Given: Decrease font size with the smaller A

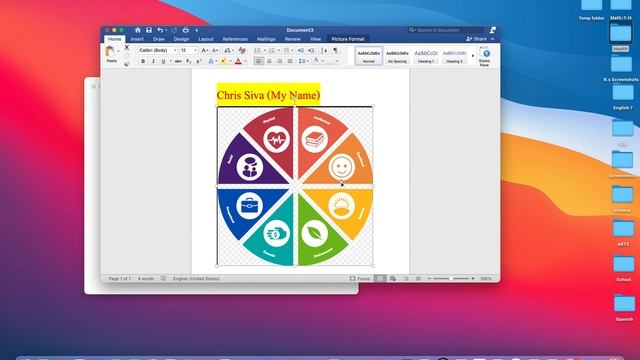Looking at the screenshot, I should pyautogui.click(x=215, y=50).
